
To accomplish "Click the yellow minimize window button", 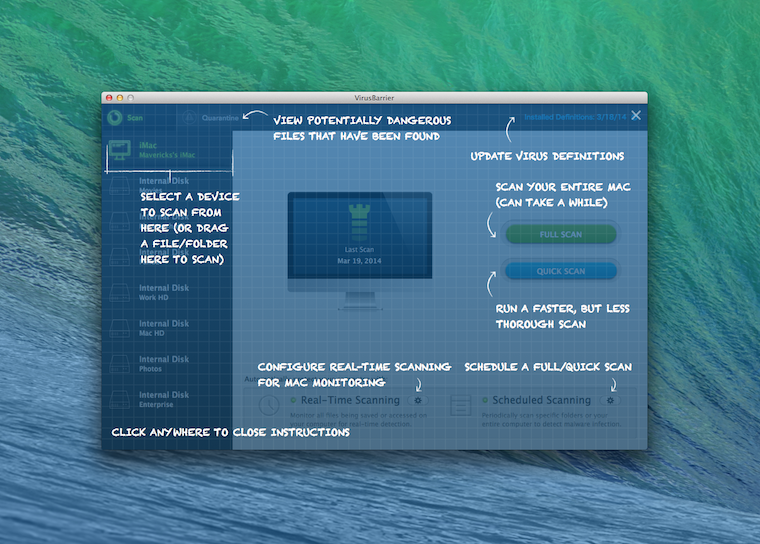I will [x=120, y=97].
